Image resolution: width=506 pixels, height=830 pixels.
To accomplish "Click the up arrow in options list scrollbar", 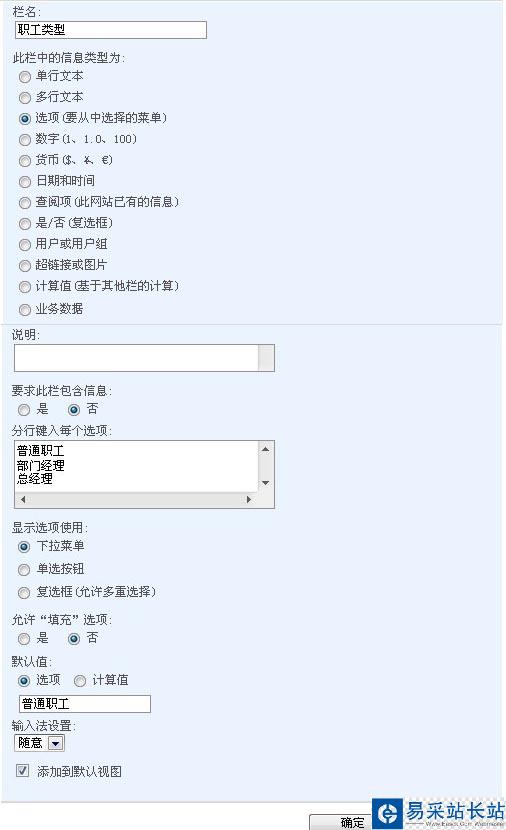I will (x=266, y=449).
